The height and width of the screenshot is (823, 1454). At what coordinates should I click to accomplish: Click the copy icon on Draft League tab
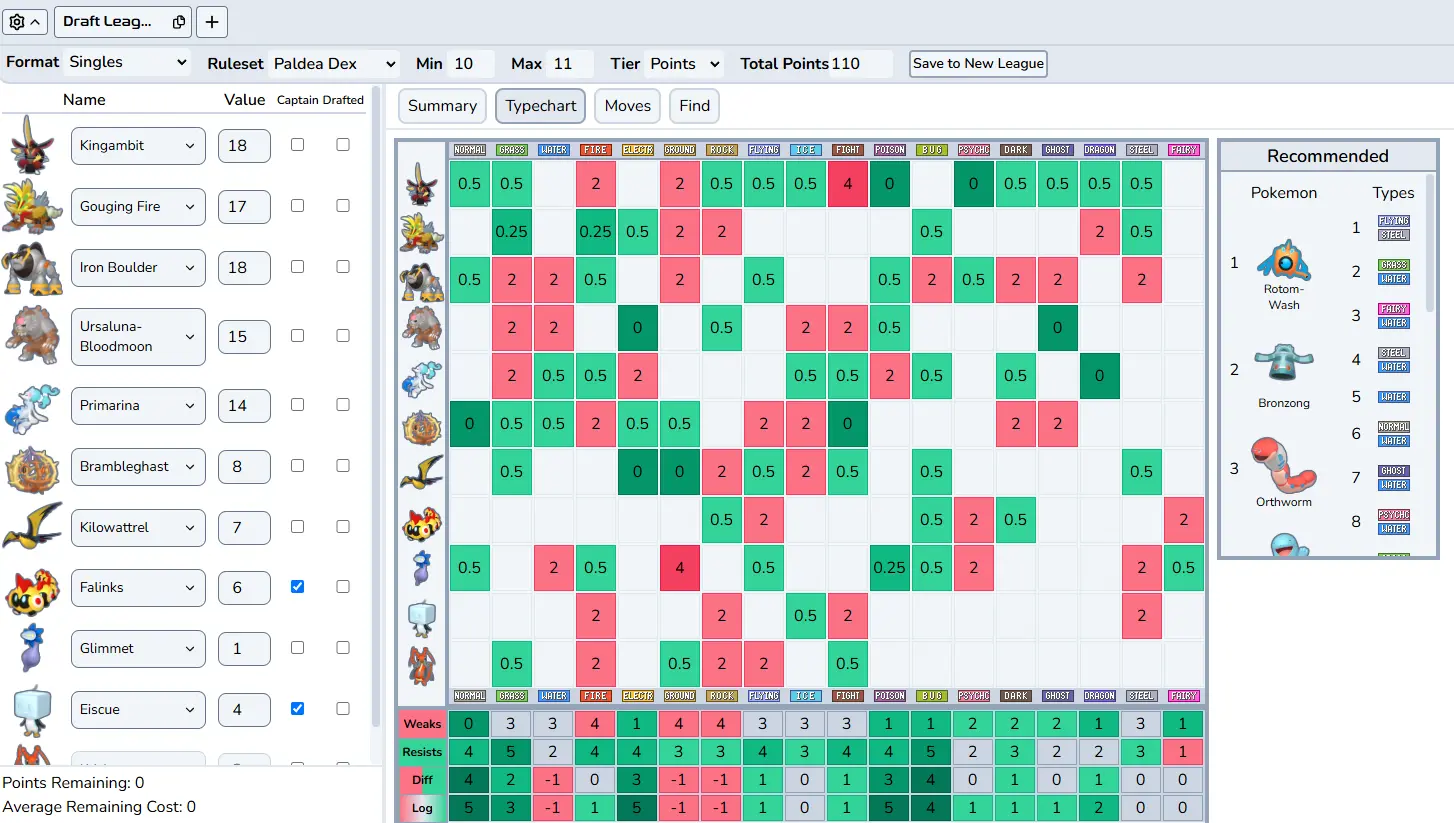[179, 21]
